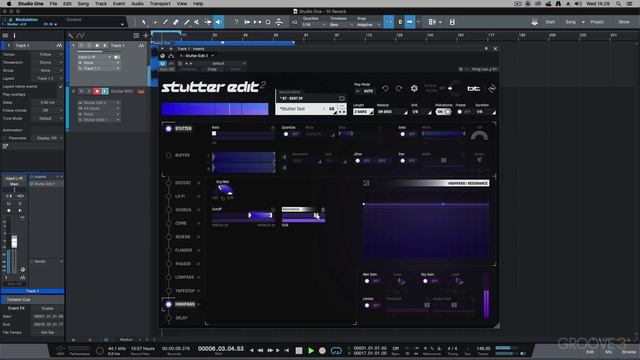Enable the Chorus effect module
The width and height of the screenshot is (640, 360).
click(x=168, y=210)
